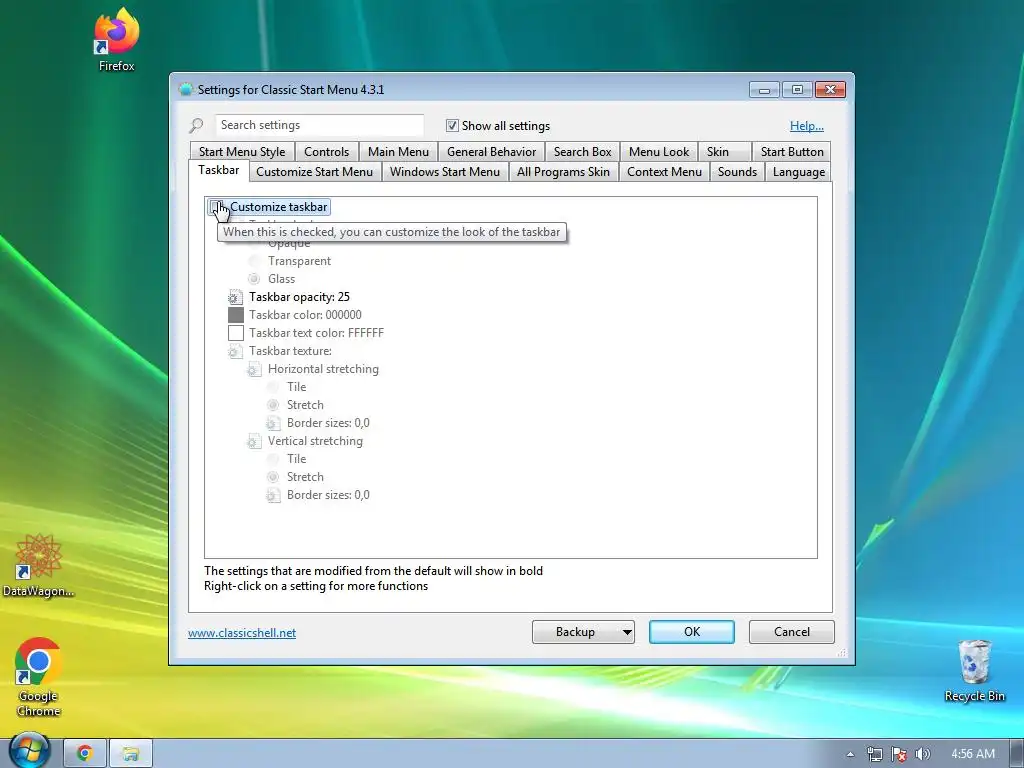
Task: Go to General Behavior tab
Action: [x=492, y=152]
